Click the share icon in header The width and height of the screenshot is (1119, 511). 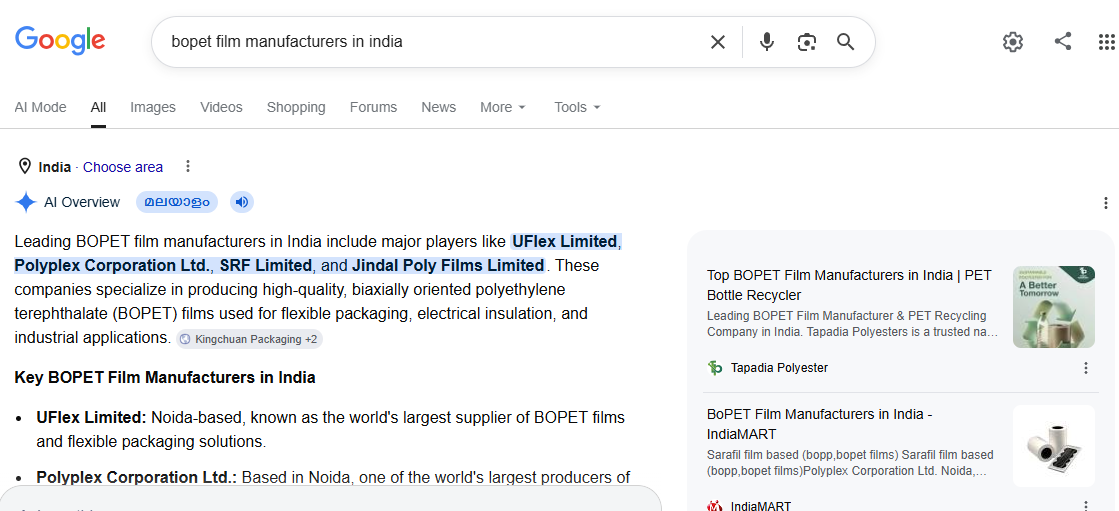click(1063, 41)
